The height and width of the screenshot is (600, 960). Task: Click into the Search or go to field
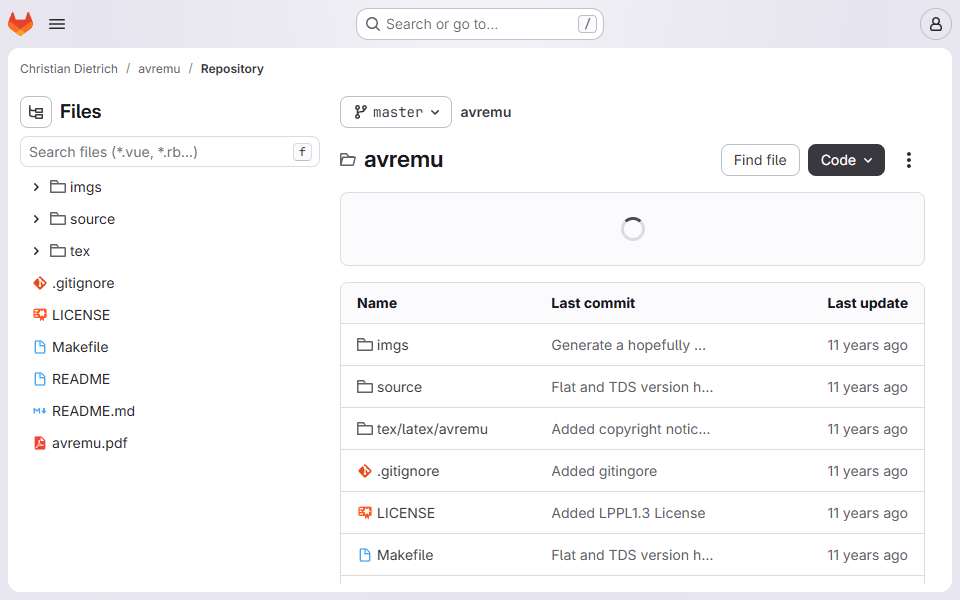click(x=479, y=24)
